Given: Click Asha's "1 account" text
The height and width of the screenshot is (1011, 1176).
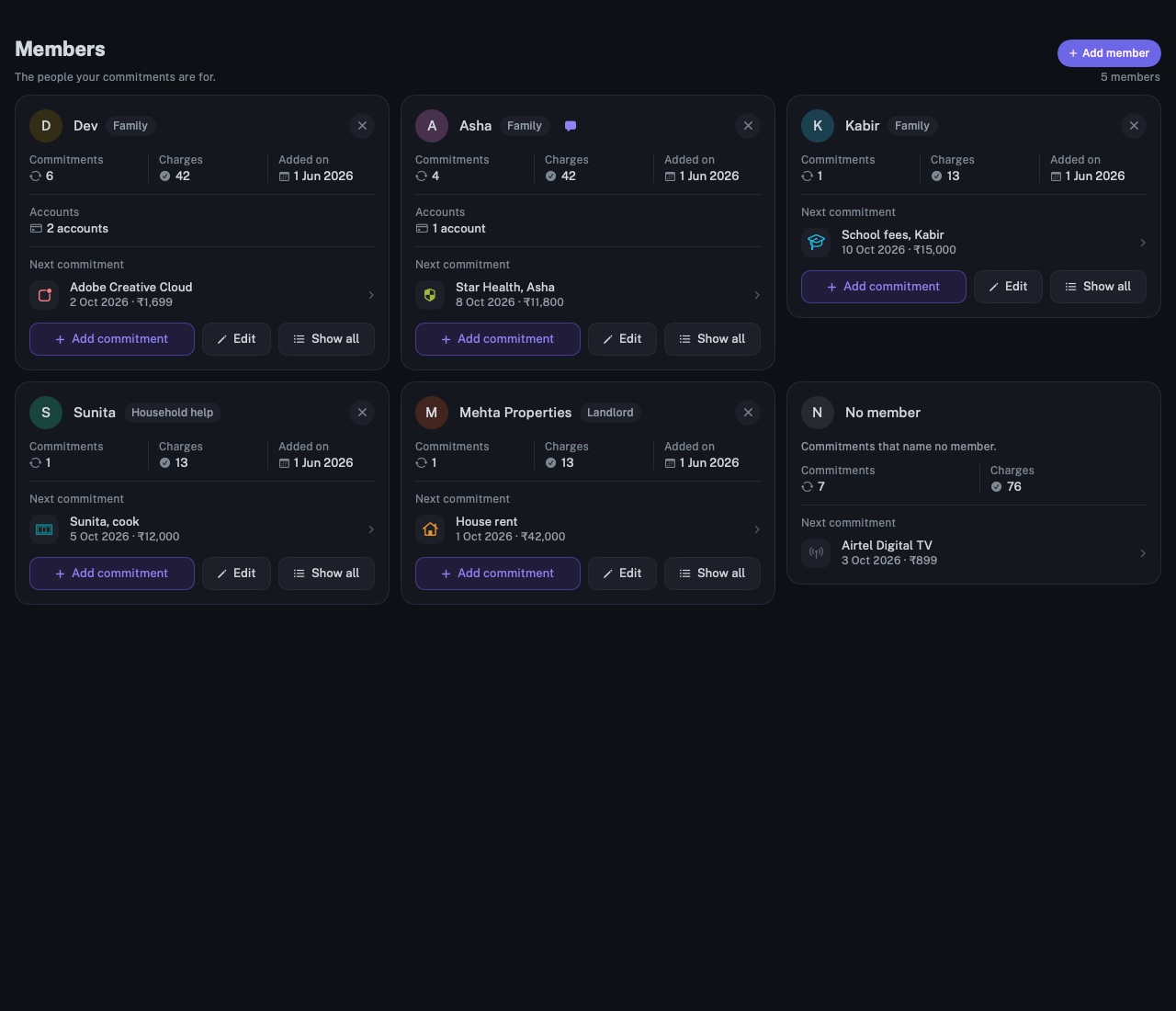Looking at the screenshot, I should (x=458, y=229).
